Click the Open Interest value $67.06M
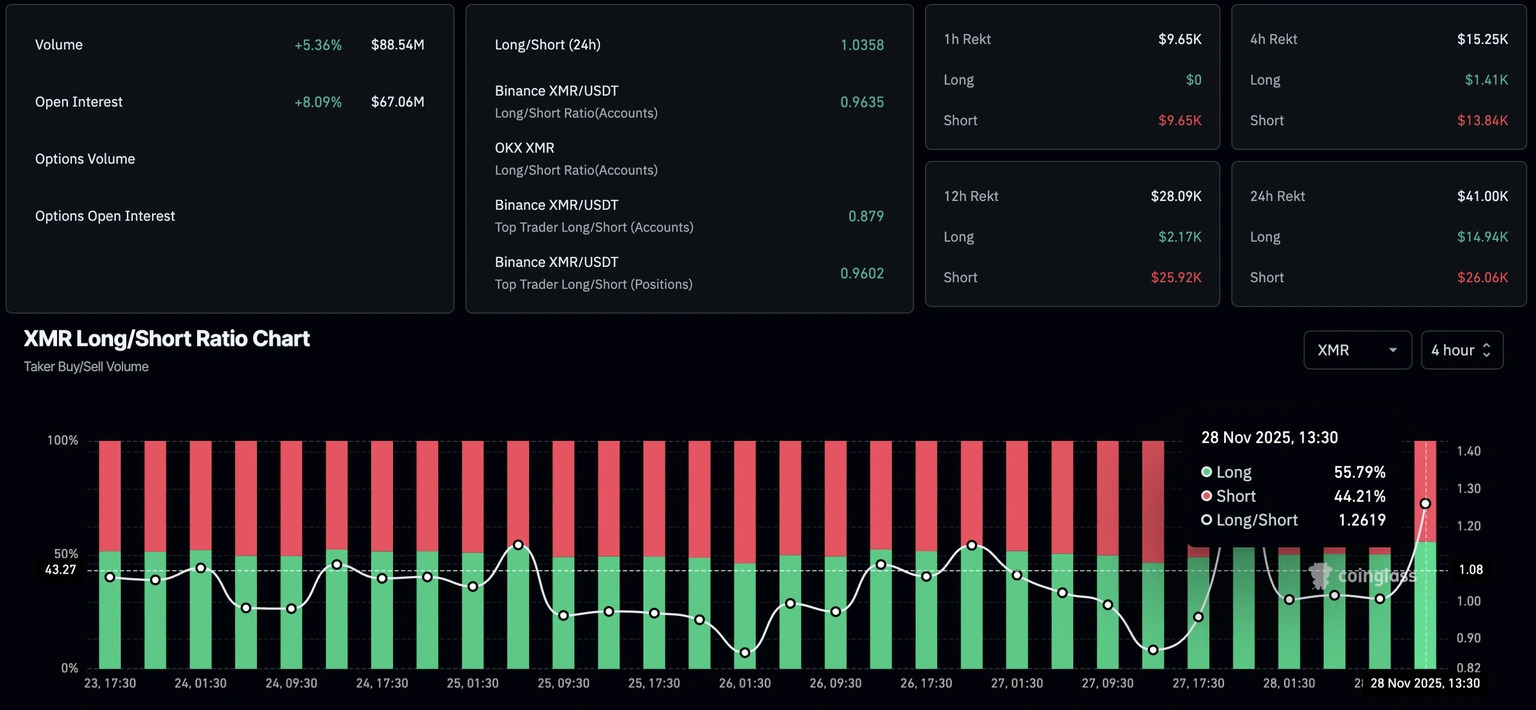 (x=398, y=101)
